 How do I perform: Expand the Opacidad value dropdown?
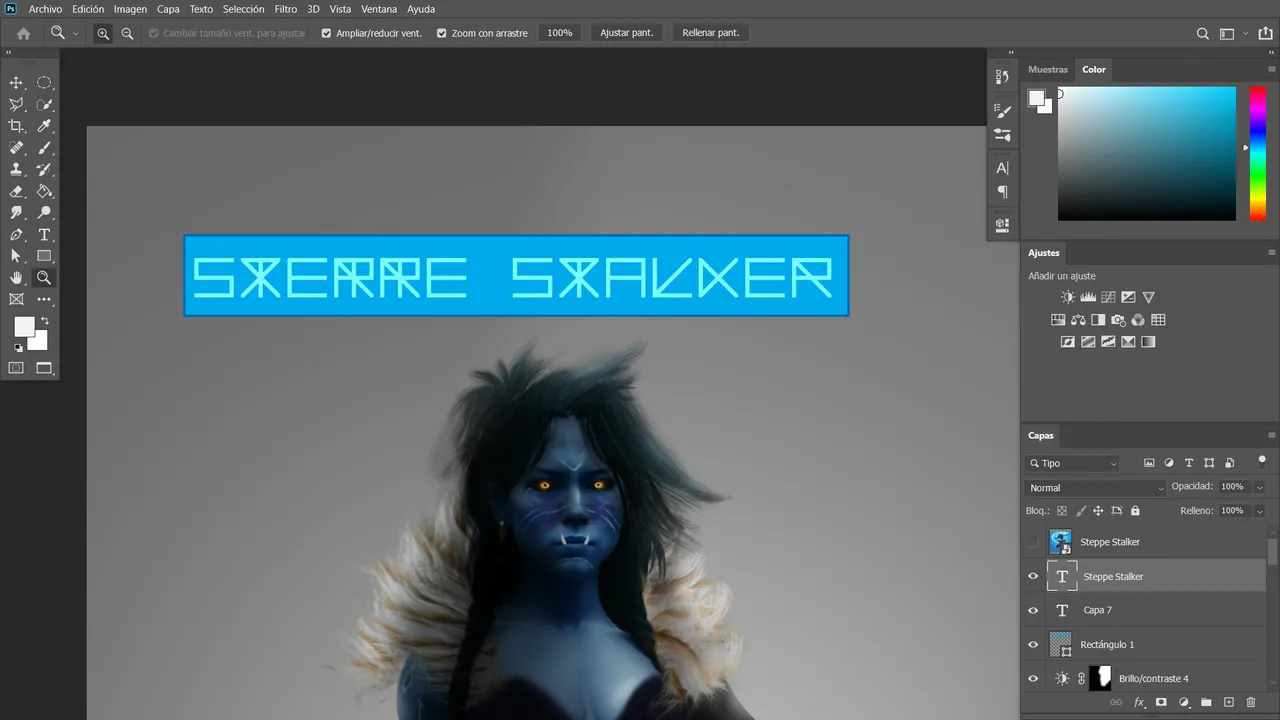pos(1259,487)
